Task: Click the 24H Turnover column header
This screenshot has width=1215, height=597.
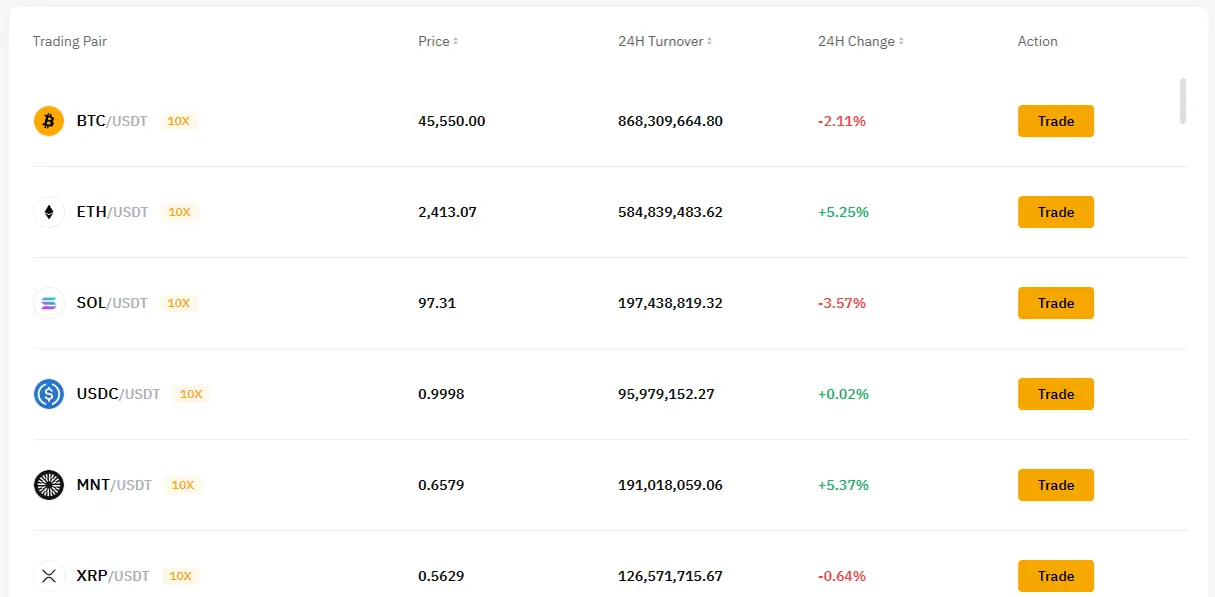Action: [x=661, y=42]
